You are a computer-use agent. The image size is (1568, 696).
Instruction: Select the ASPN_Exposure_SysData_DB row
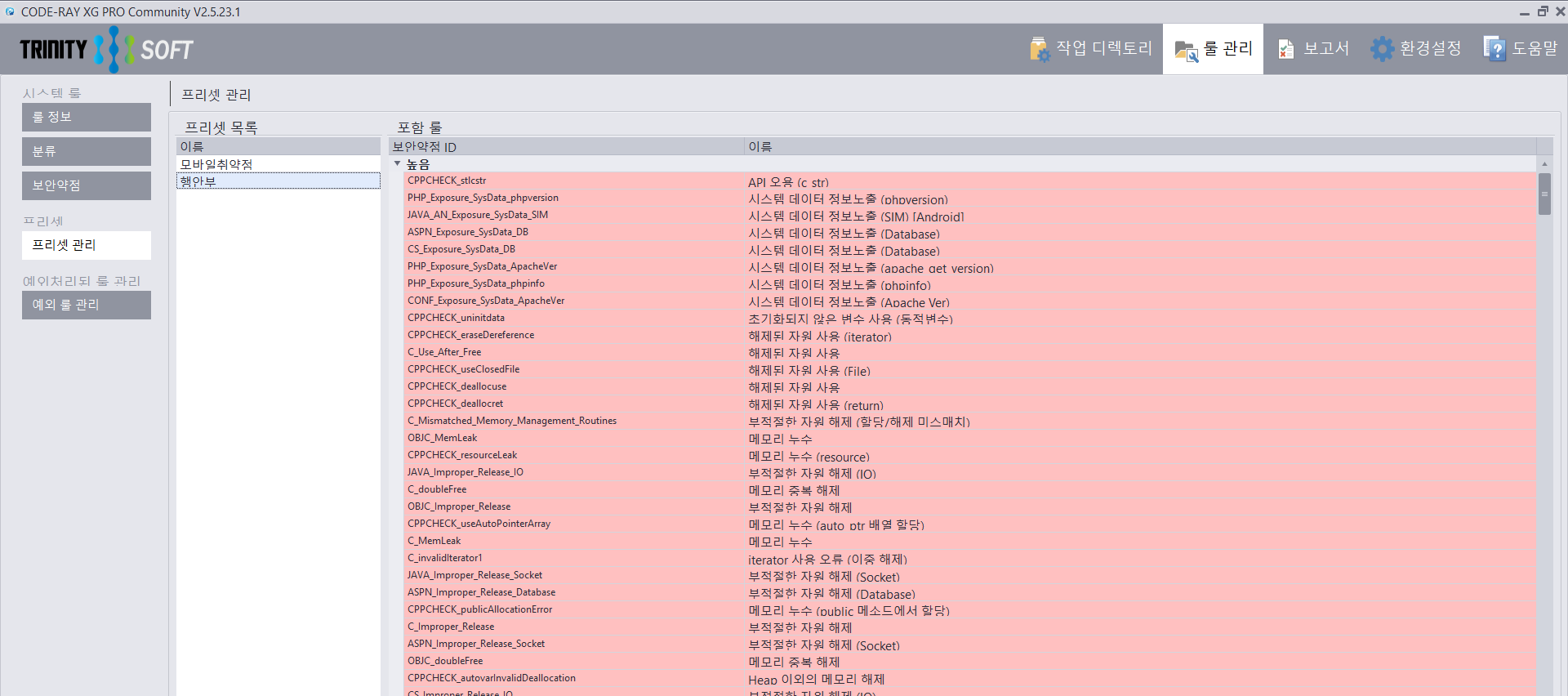point(970,233)
